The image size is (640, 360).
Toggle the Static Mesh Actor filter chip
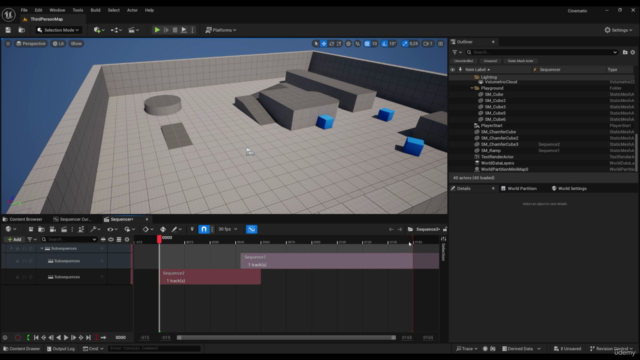click(520, 61)
